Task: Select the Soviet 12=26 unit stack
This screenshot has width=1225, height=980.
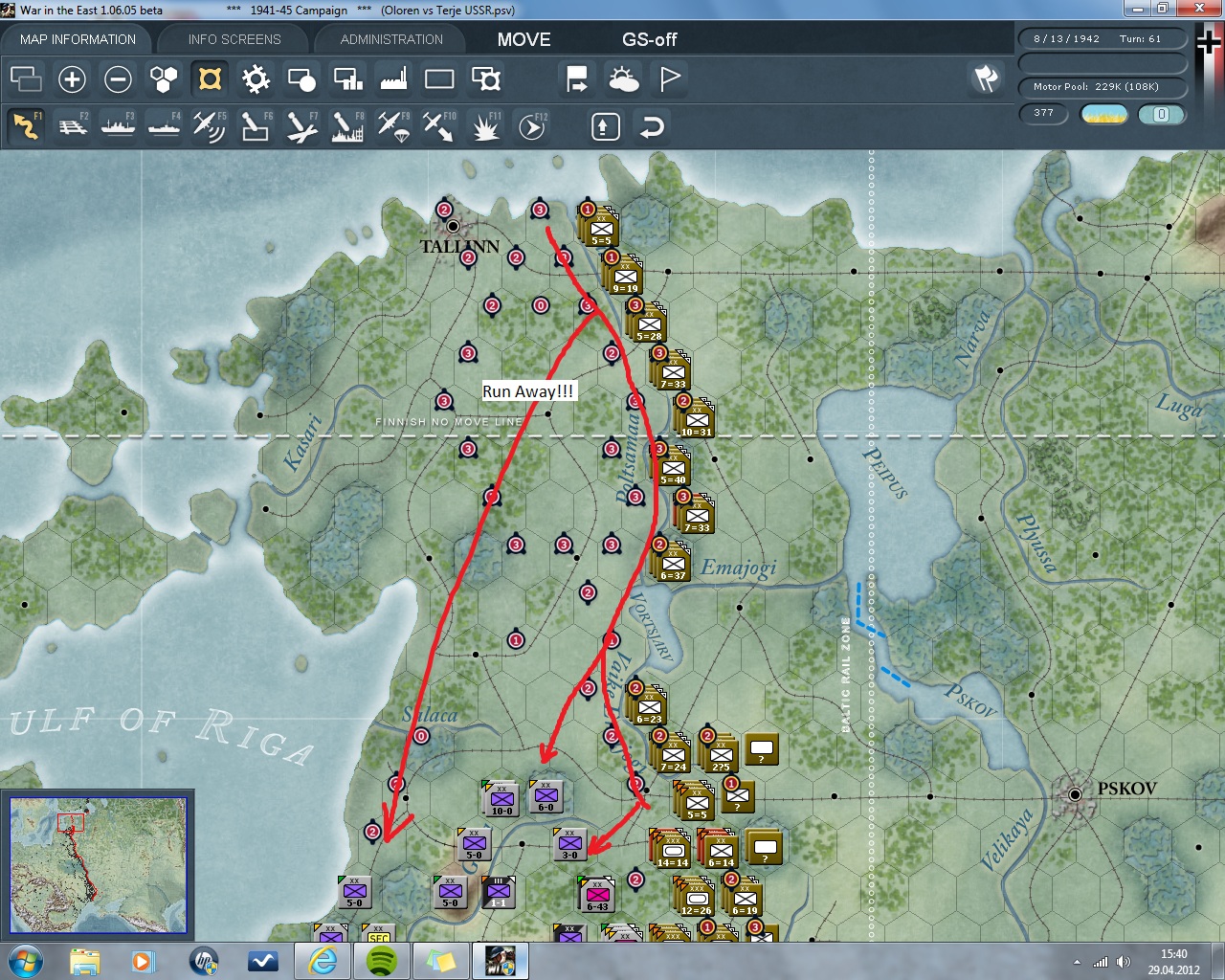Action: (696, 897)
